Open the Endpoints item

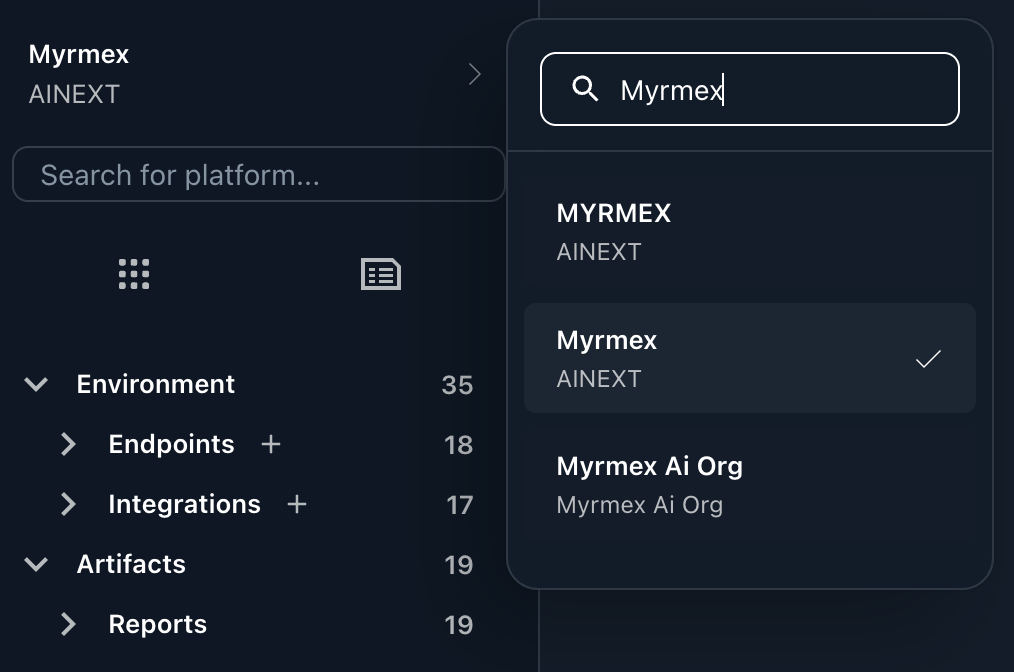171,444
